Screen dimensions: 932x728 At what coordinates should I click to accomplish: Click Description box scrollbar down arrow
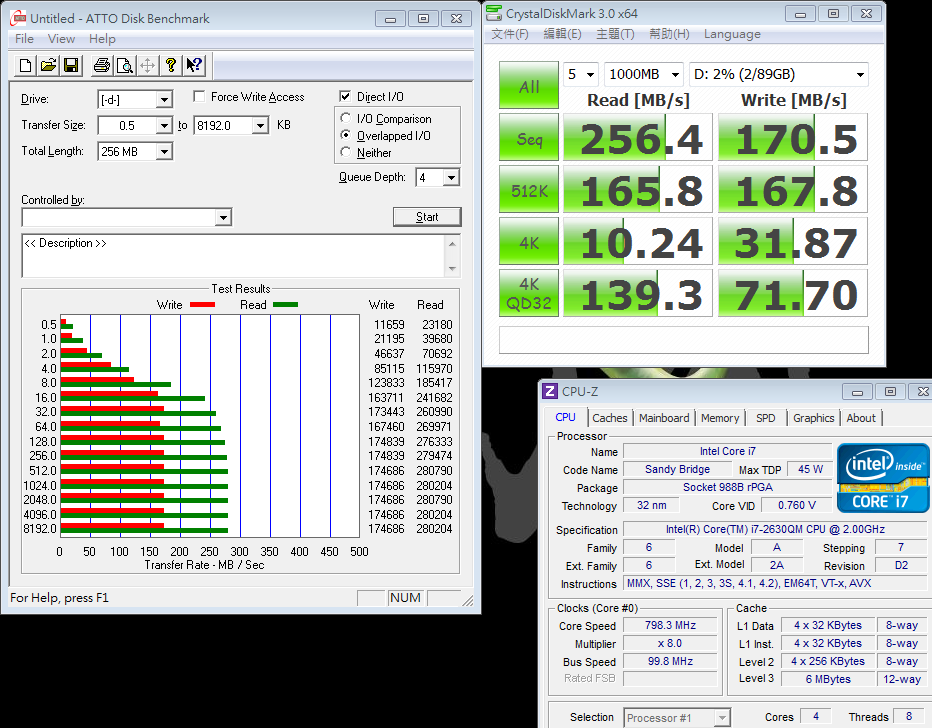[452, 269]
